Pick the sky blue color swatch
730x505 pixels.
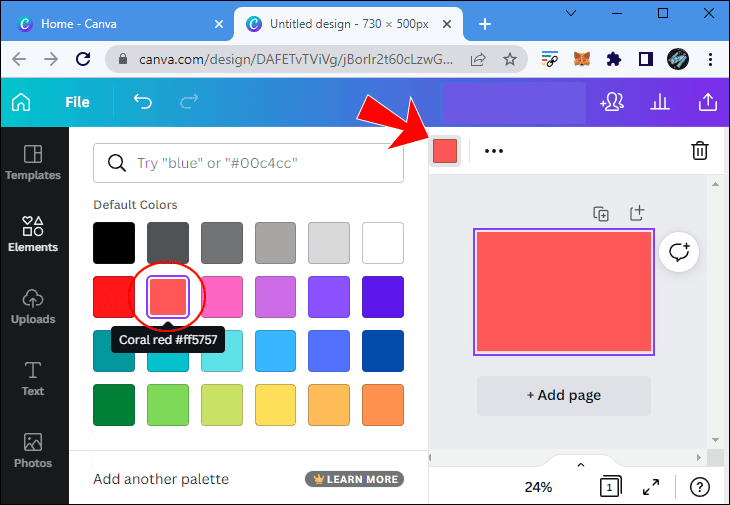(x=275, y=351)
